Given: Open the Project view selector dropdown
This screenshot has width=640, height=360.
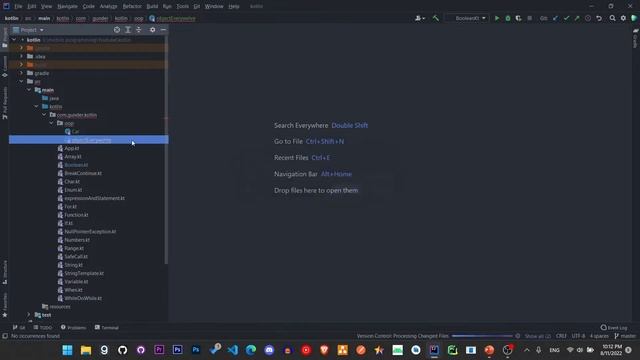Looking at the screenshot, I should pos(29,30).
